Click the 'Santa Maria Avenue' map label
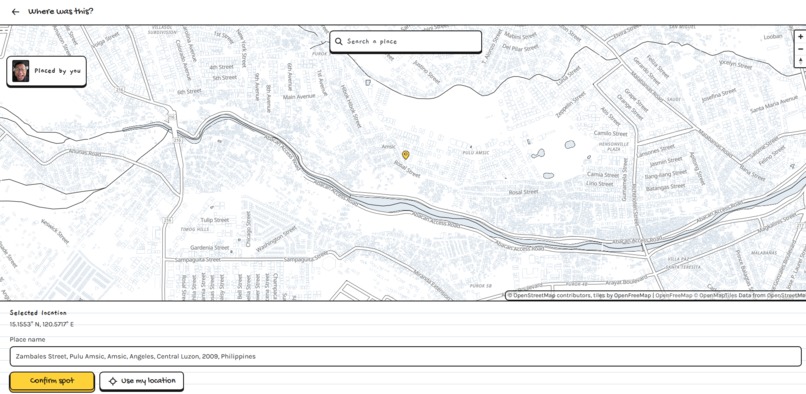 click(x=774, y=104)
